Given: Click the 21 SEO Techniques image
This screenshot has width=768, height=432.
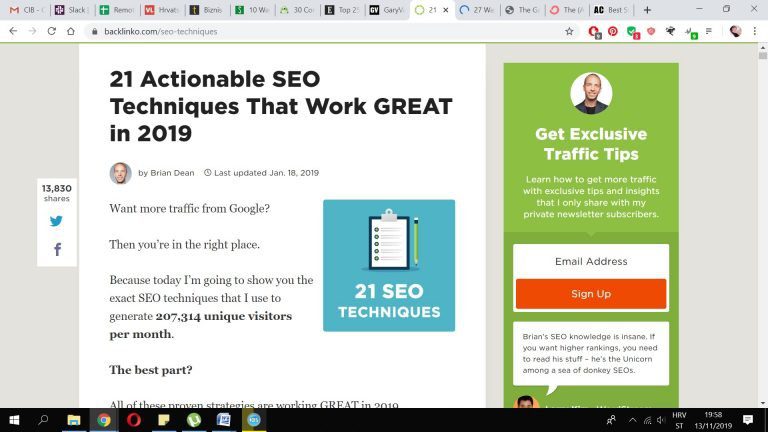Looking at the screenshot, I should point(389,265).
